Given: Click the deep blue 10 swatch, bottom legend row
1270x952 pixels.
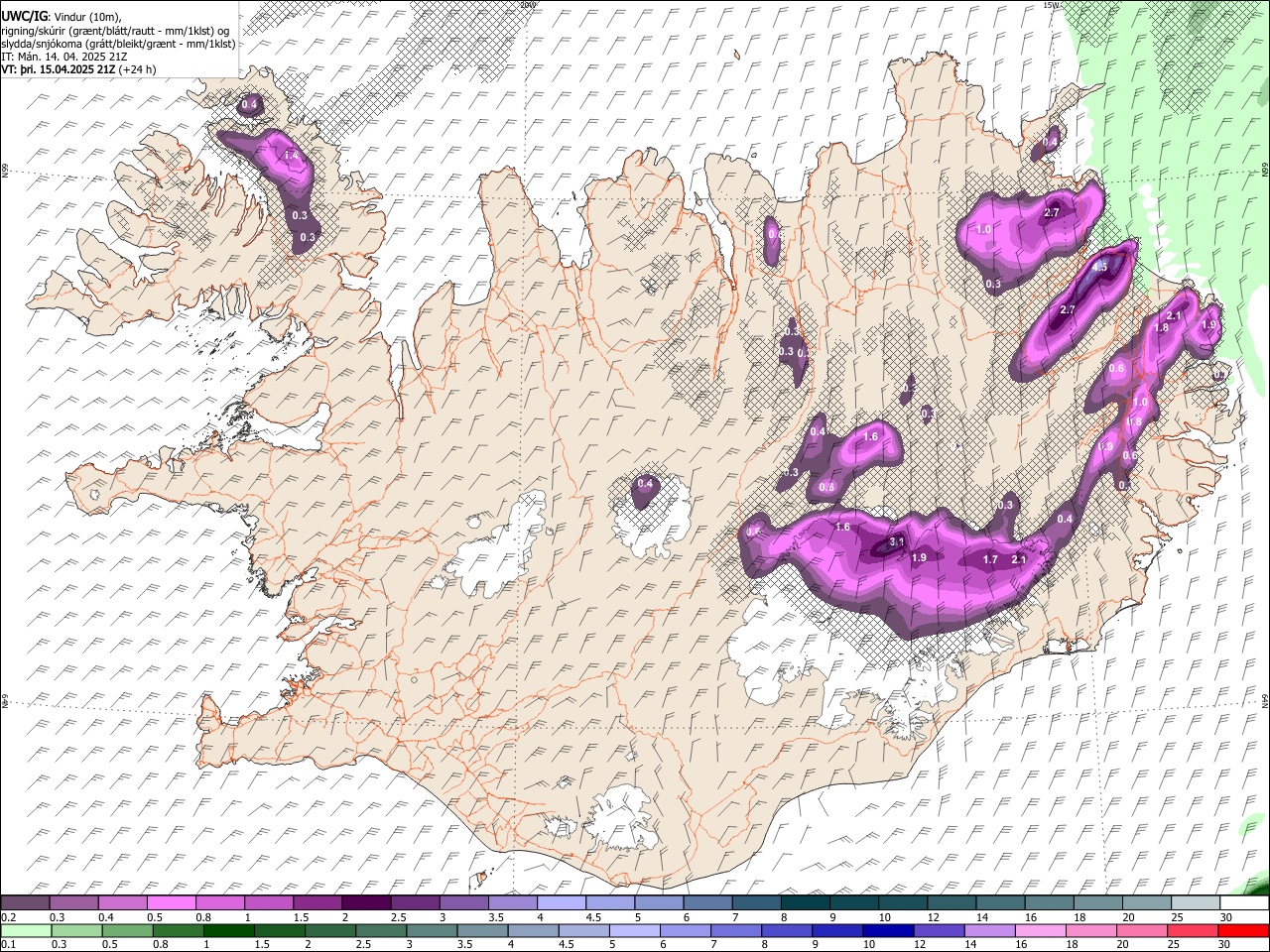Looking at the screenshot, I should tap(888, 930).
